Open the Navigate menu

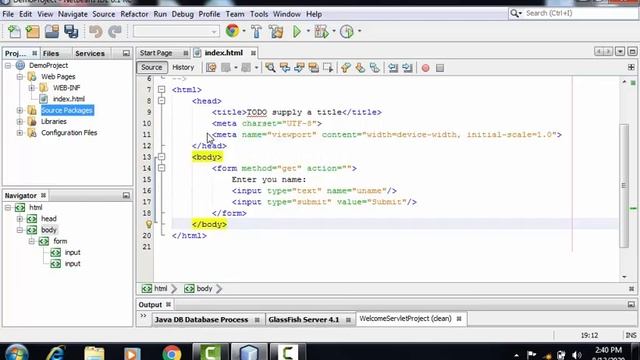click(73, 14)
